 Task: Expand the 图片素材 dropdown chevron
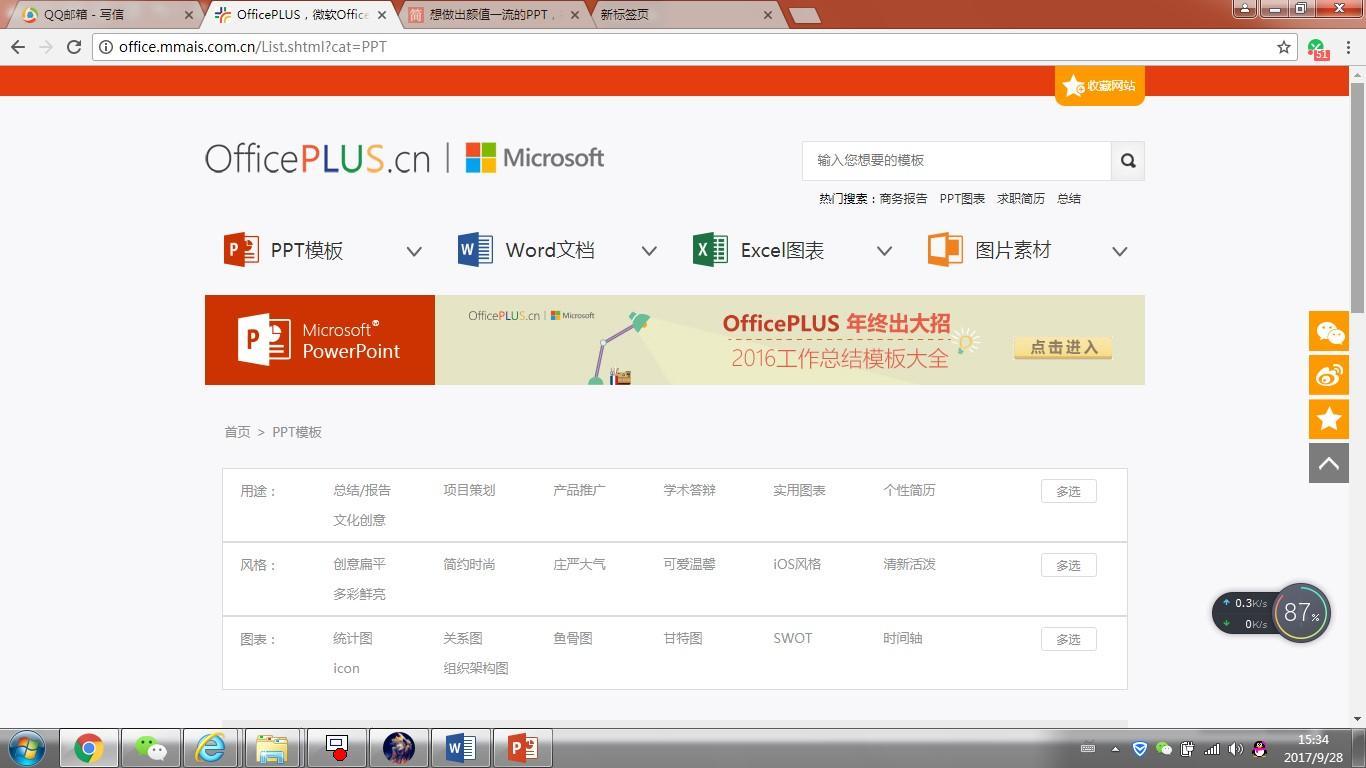(1120, 251)
